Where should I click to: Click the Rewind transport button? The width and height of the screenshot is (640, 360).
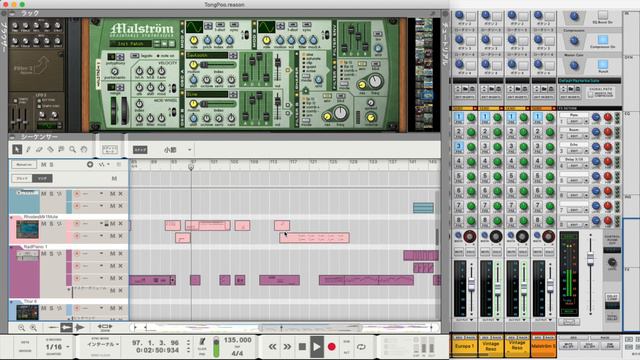(x=272, y=347)
